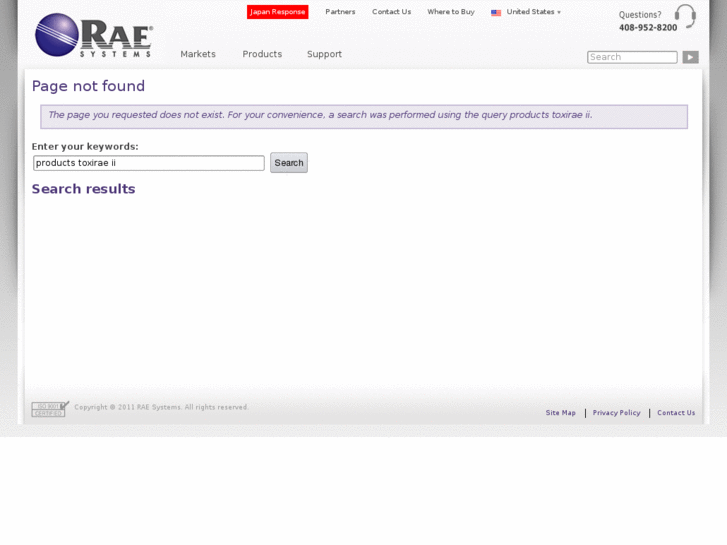
Task: Click the Page not found heading
Action: [x=88, y=86]
